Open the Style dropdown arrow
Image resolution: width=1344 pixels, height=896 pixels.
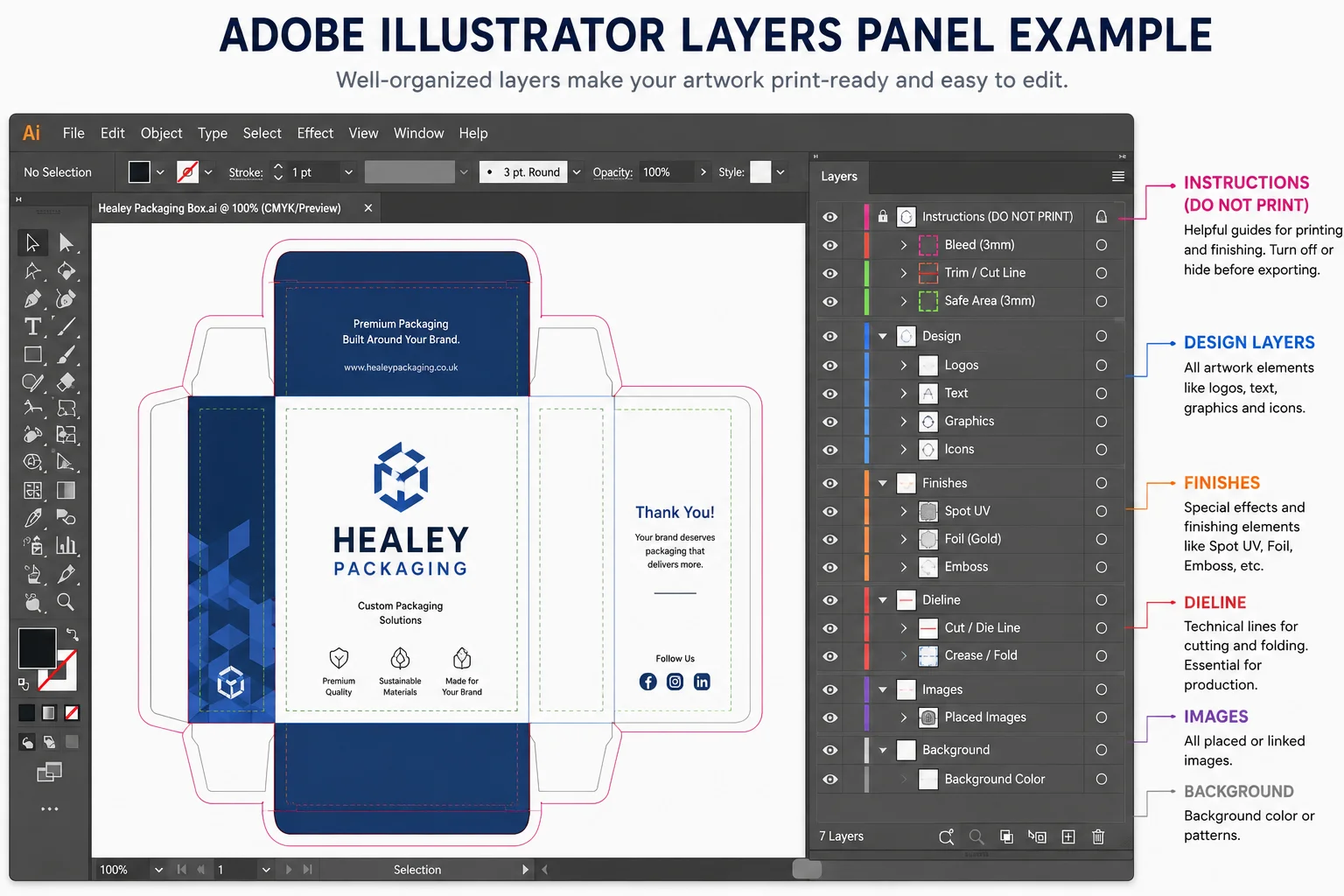pos(780,172)
